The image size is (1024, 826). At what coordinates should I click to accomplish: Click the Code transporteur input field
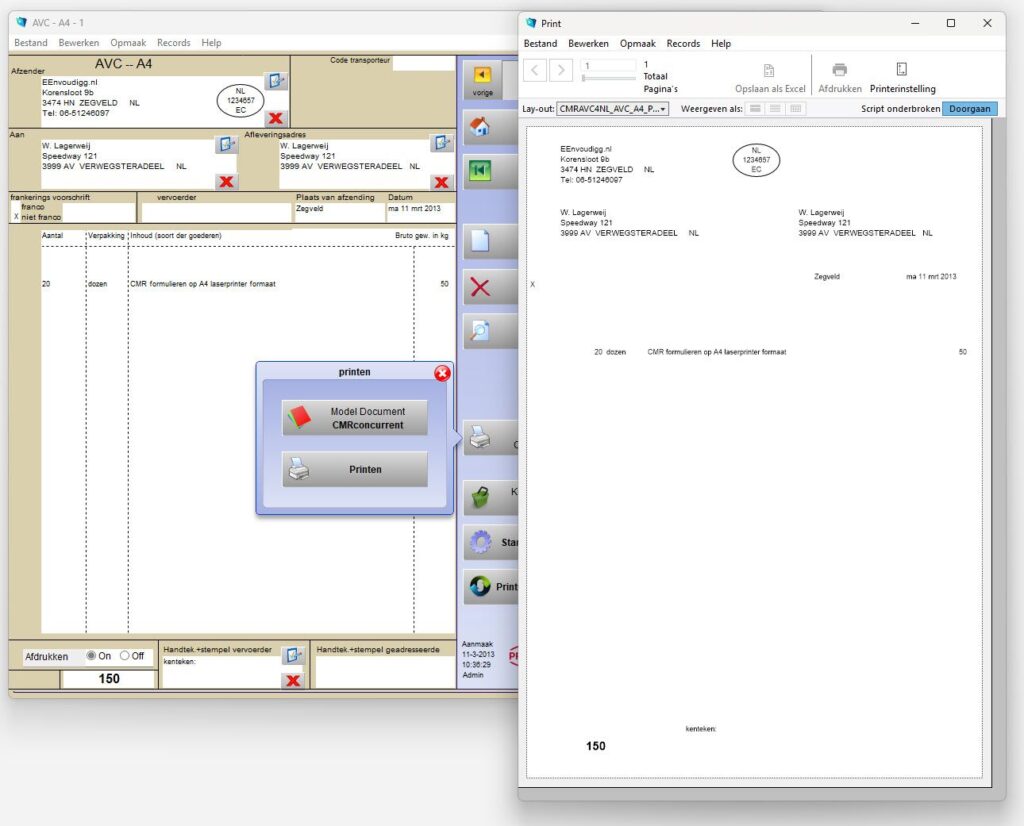pyautogui.click(x=423, y=63)
